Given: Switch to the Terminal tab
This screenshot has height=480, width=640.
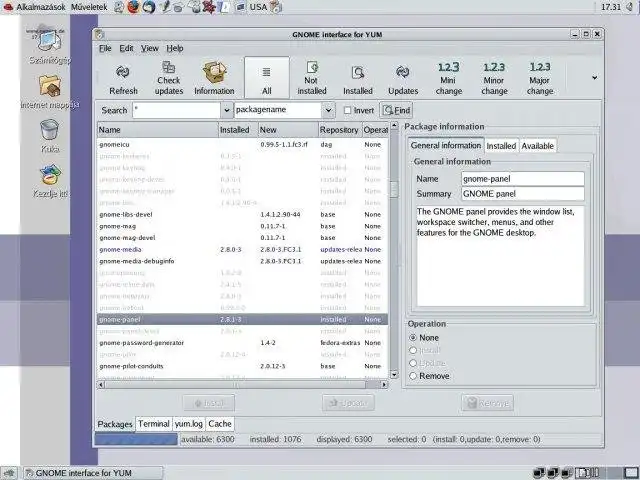Looking at the screenshot, I should tap(154, 424).
